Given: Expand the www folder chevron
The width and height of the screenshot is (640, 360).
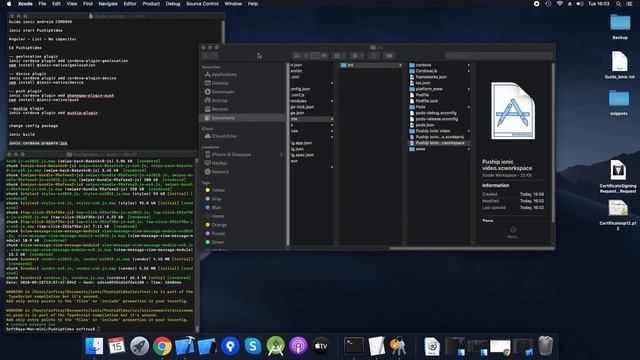Looking at the screenshot, I should pos(469,149).
